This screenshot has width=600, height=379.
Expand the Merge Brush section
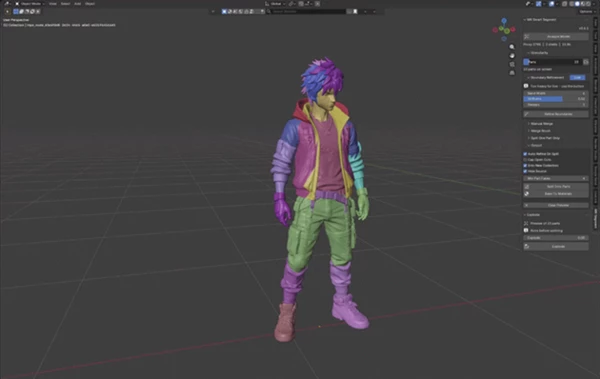(x=539, y=131)
